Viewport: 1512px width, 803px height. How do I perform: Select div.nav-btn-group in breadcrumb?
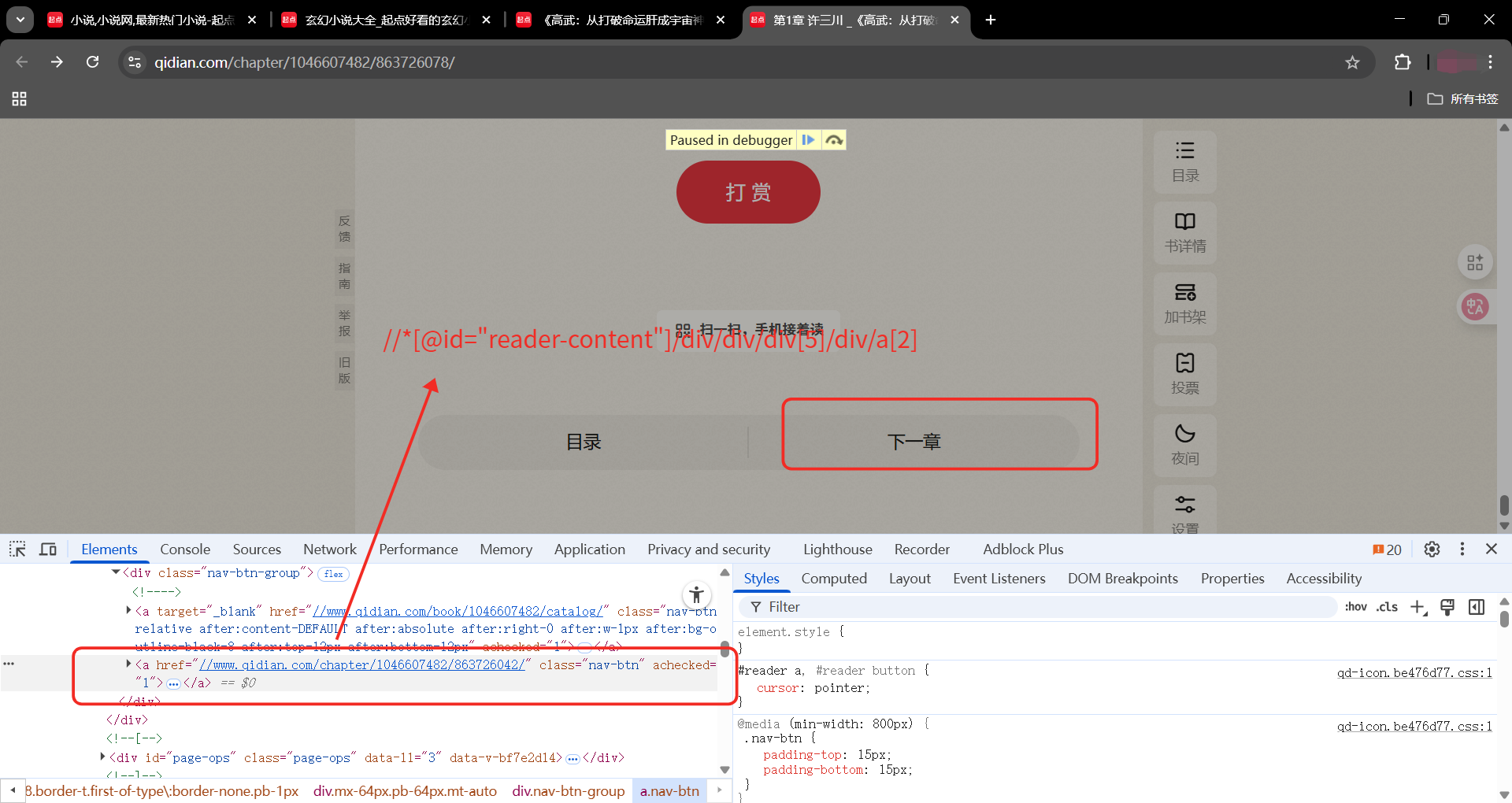(568, 790)
